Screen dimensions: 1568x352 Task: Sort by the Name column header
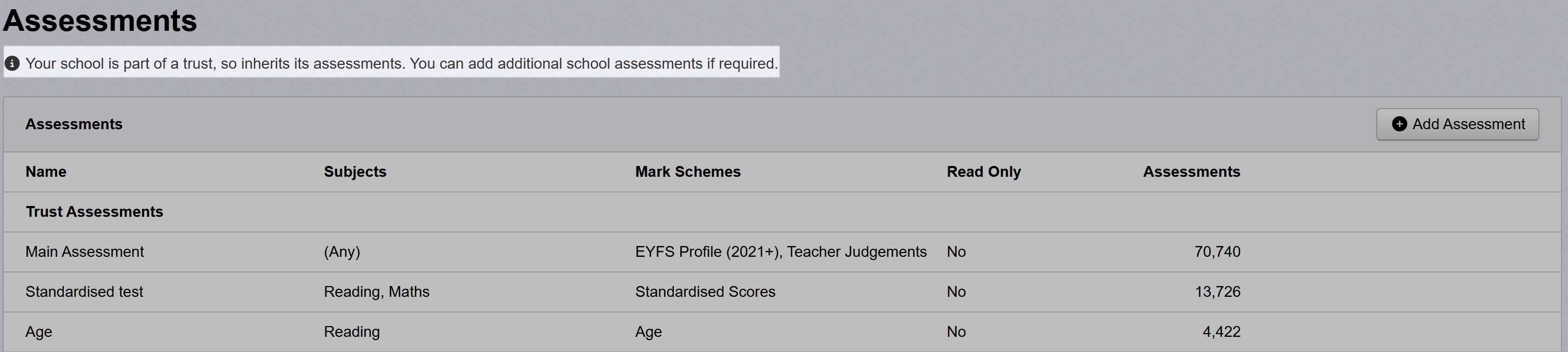[x=45, y=172]
